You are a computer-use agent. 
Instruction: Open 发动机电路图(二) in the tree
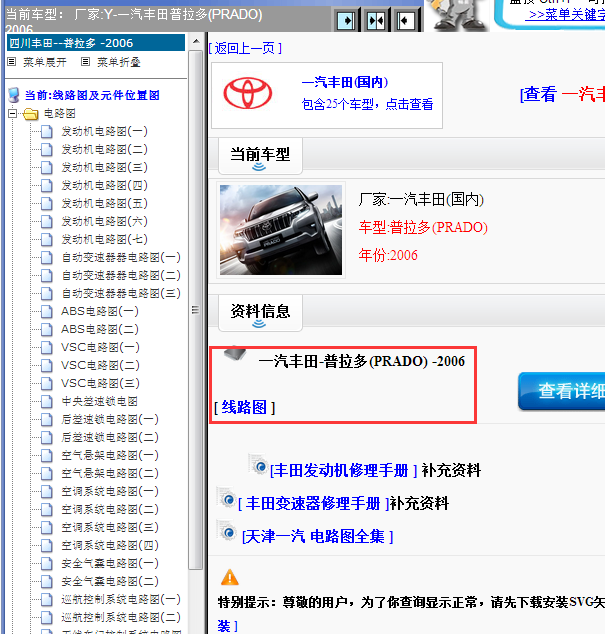[105, 149]
